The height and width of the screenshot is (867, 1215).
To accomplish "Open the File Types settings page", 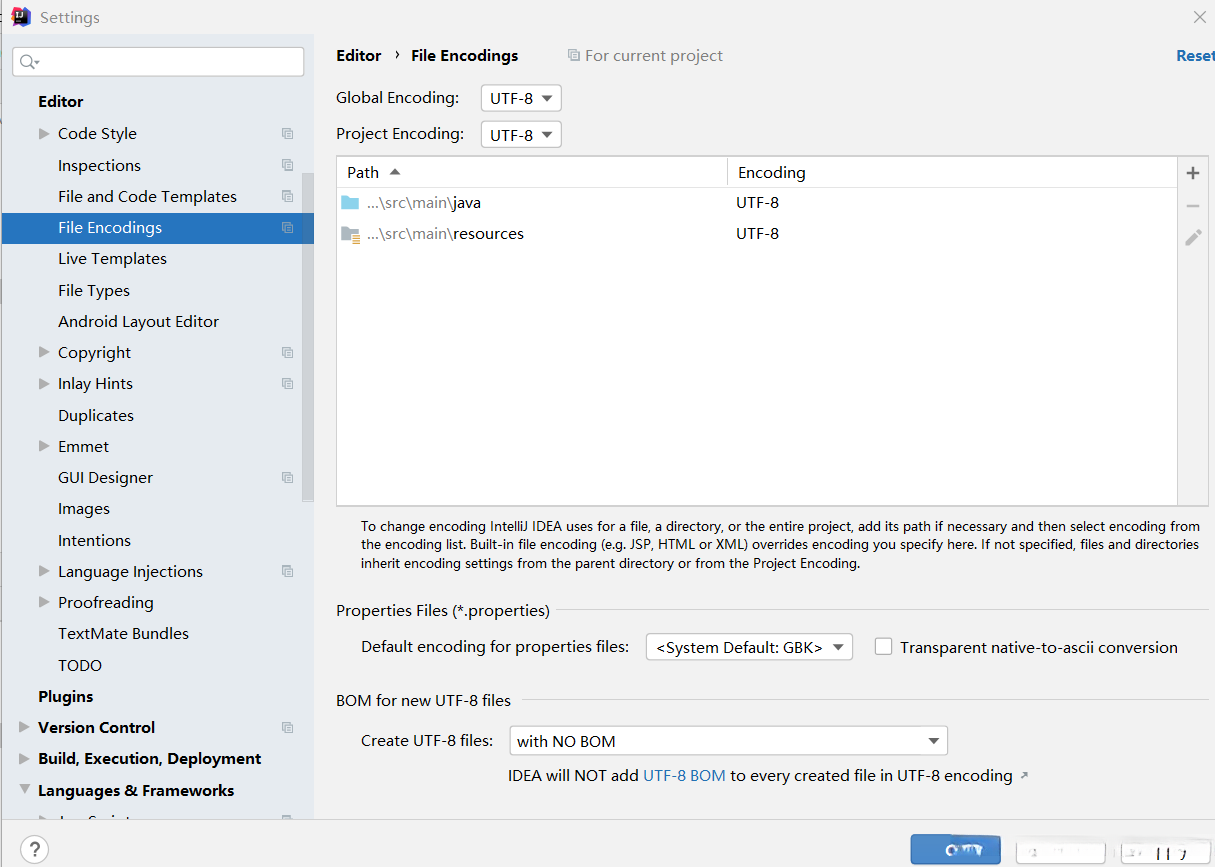I will [94, 291].
